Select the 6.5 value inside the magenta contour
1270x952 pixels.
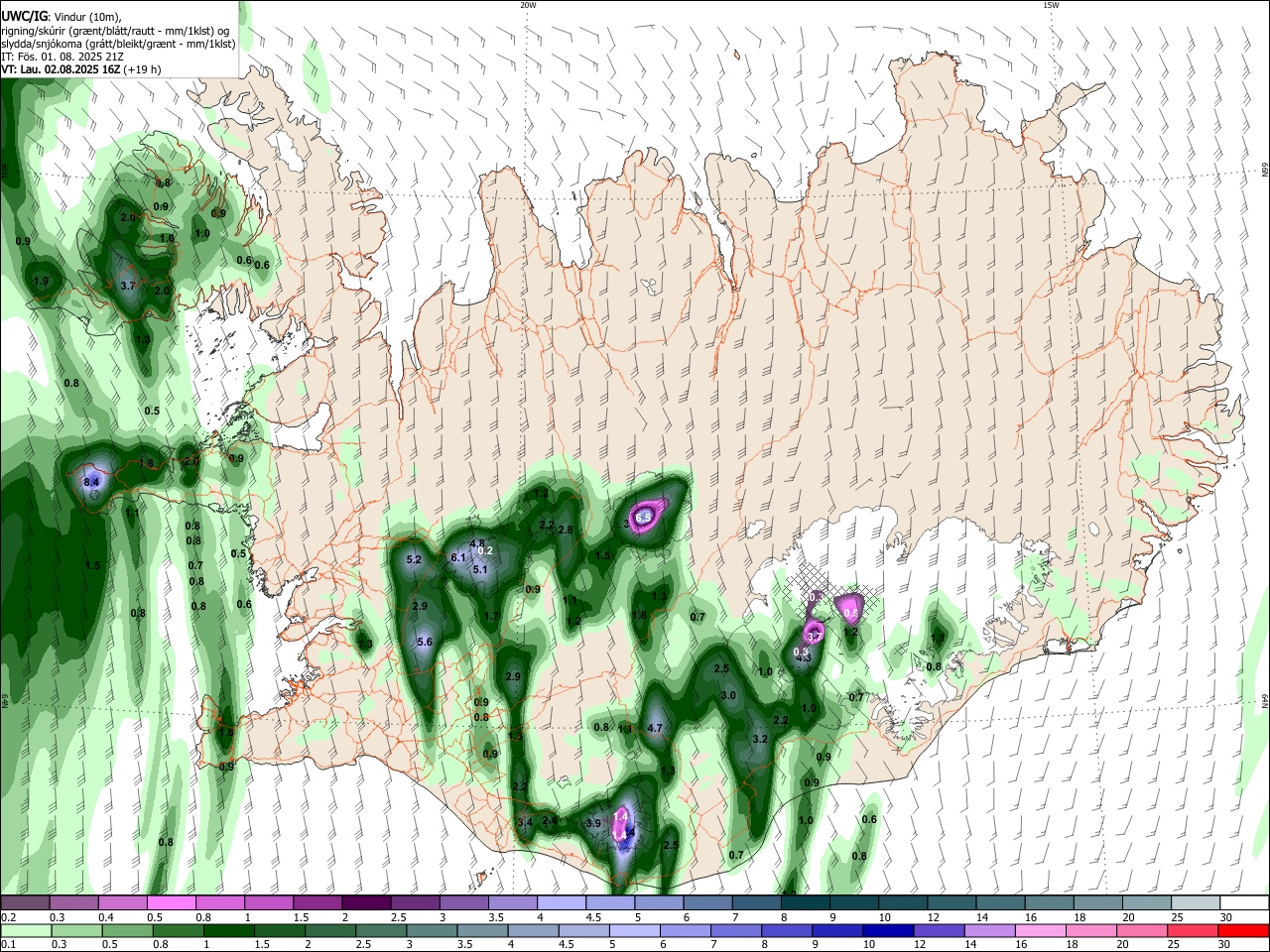click(x=643, y=518)
